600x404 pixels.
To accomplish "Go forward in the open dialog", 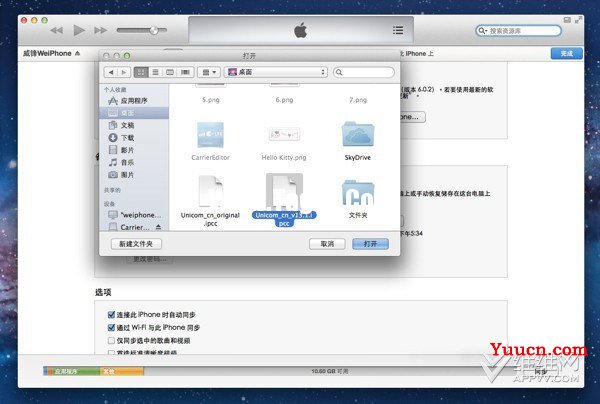I will pos(124,72).
